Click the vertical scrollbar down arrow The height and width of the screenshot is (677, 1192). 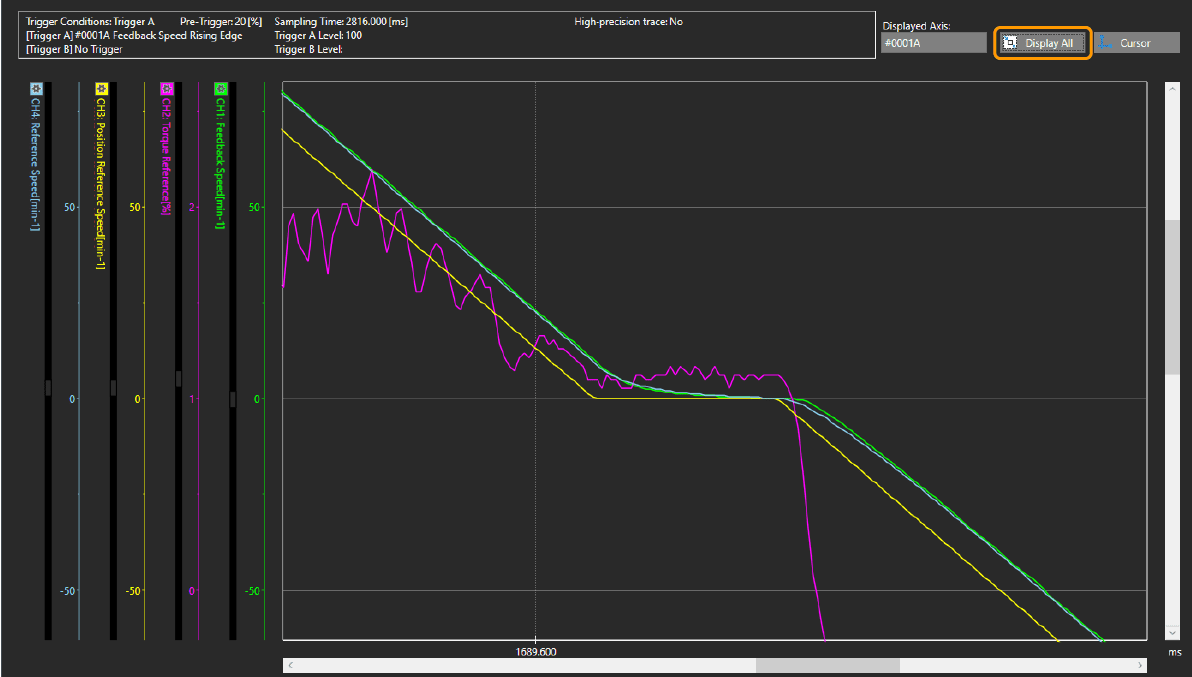(x=1172, y=633)
